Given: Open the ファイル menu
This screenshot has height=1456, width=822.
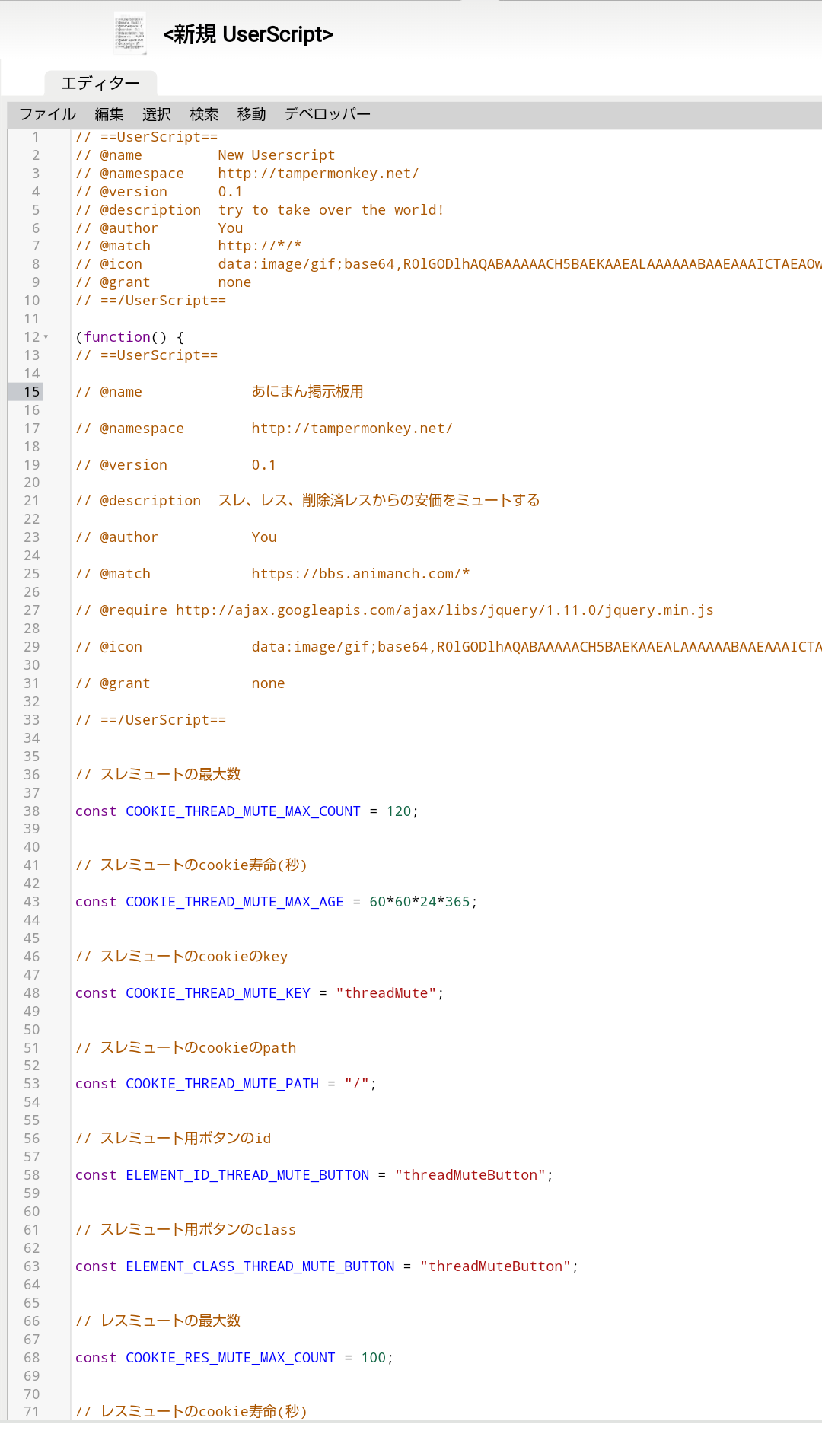Looking at the screenshot, I should pos(47,114).
